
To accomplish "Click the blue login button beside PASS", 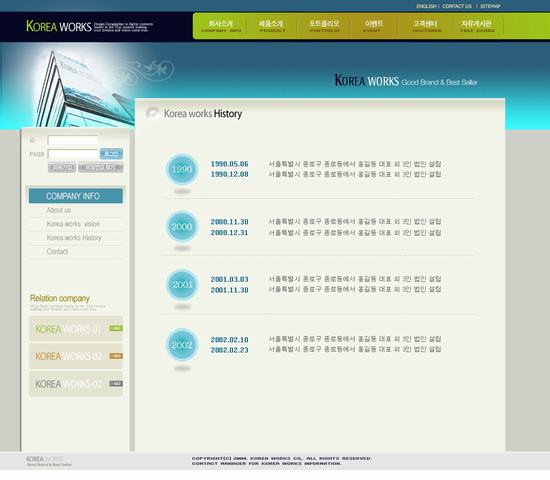I will point(111,154).
